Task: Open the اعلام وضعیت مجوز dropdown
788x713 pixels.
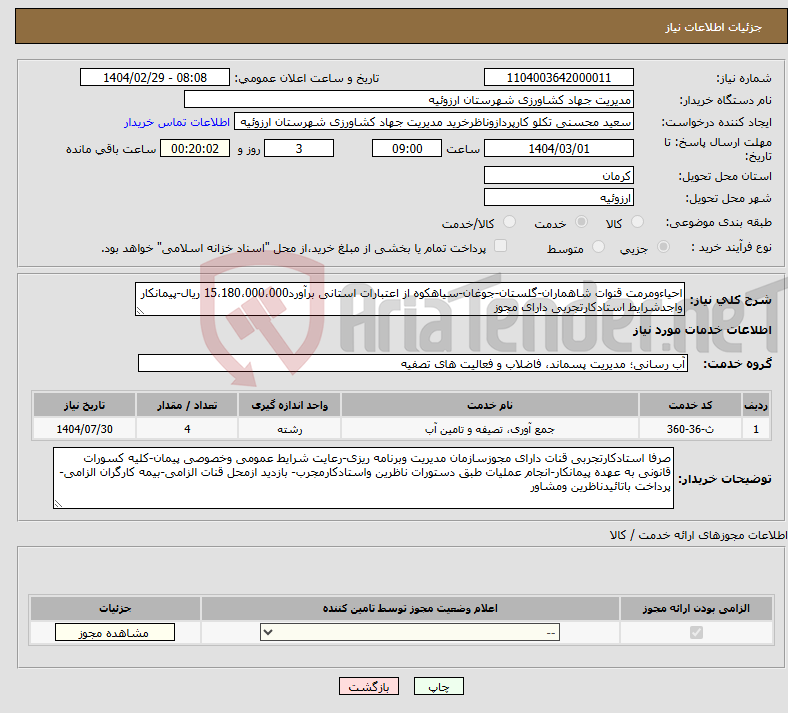Action: point(410,632)
